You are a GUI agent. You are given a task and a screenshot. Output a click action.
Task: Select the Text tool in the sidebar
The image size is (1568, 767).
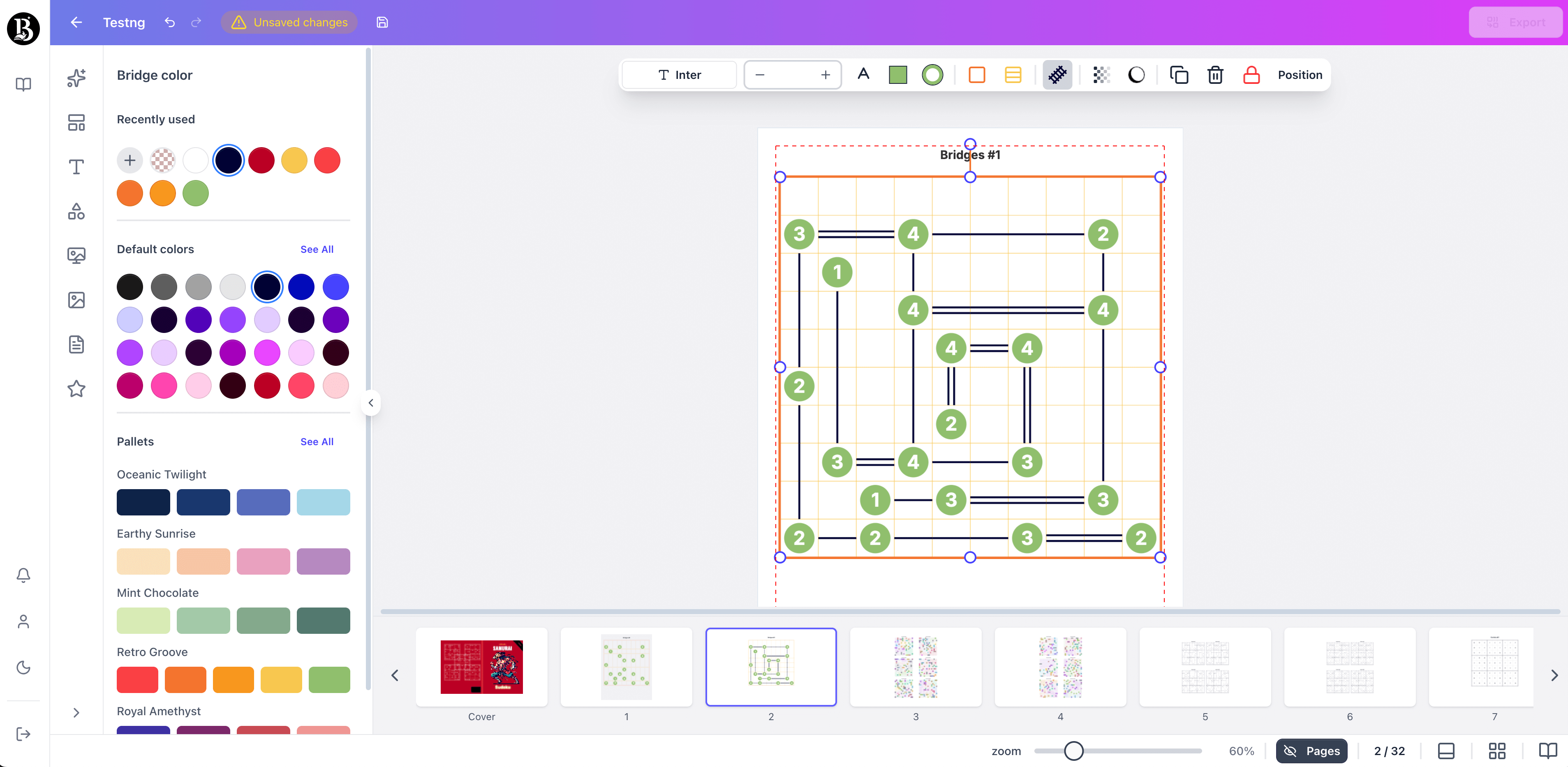(76, 166)
